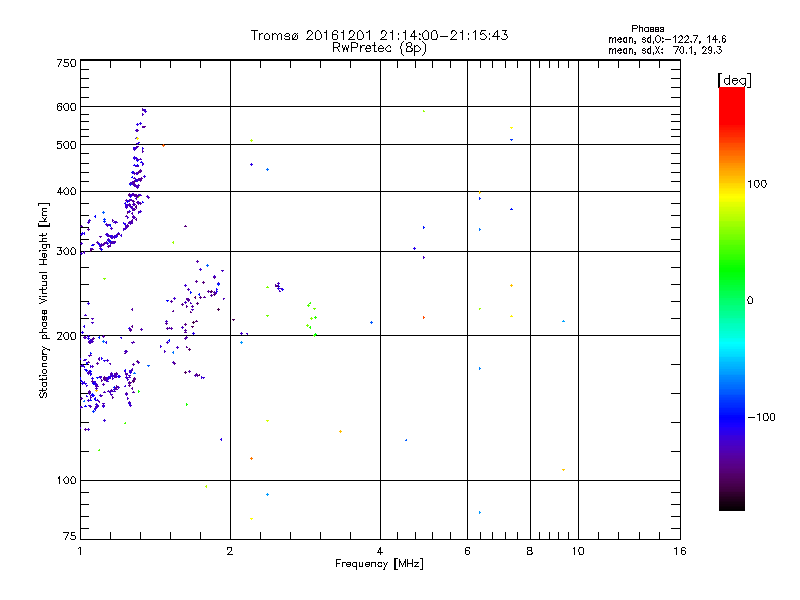Click the purple cluster near 2.5 MHz, 250 km
Image resolution: width=800 pixels, height=600 pixels.
pyautogui.click(x=279, y=287)
